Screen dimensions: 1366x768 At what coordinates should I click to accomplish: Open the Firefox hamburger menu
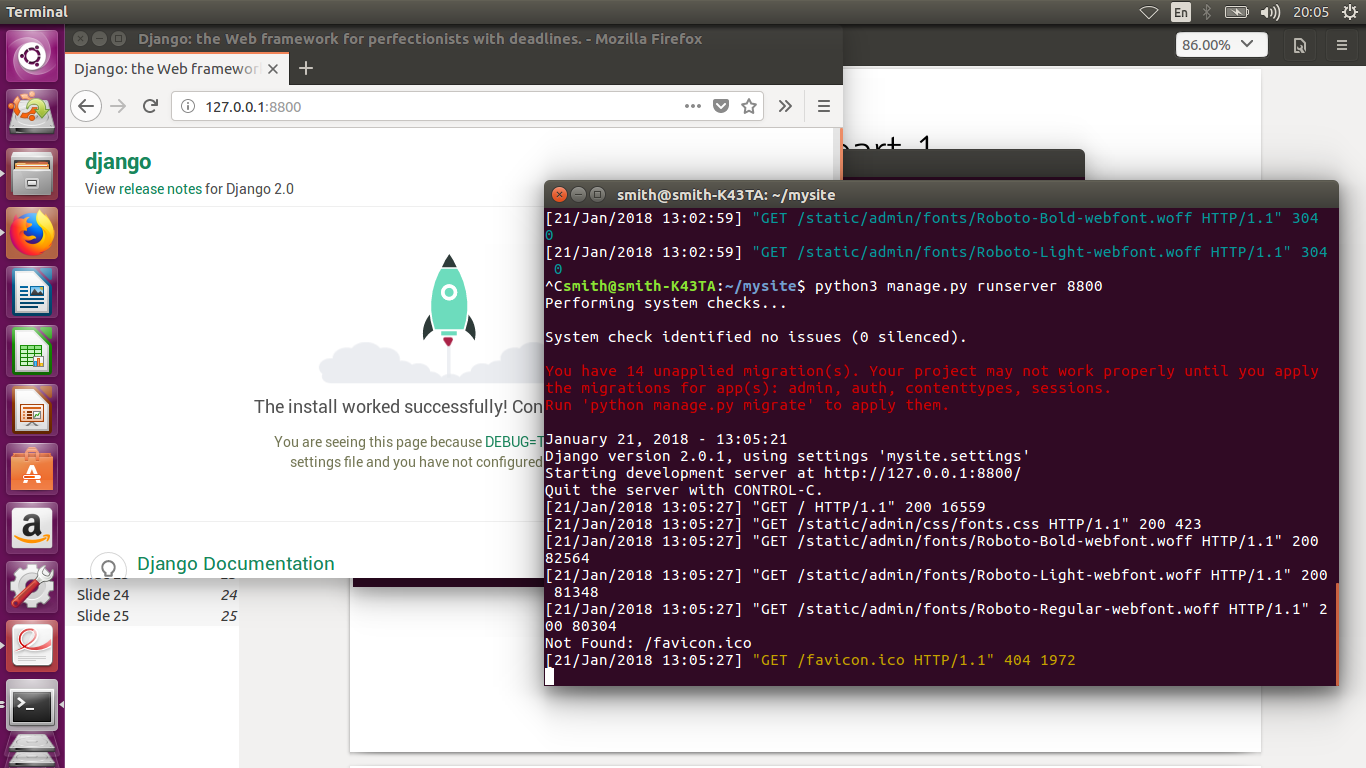click(x=824, y=106)
